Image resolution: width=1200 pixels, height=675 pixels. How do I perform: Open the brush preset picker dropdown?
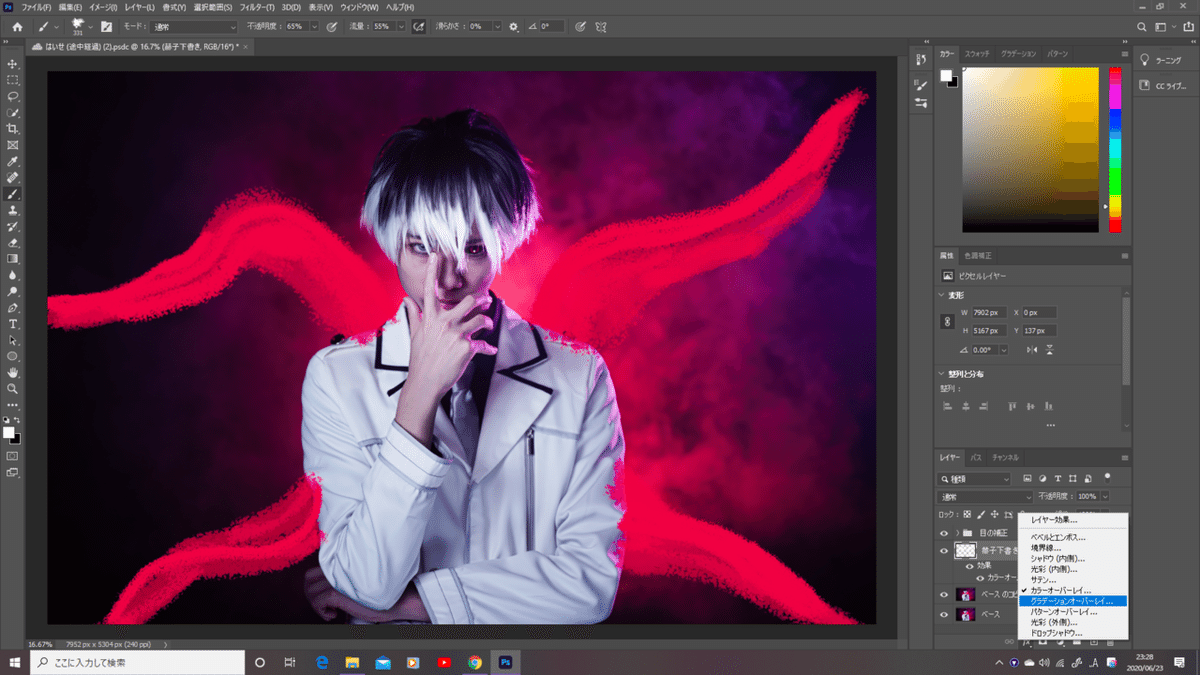(x=90, y=26)
